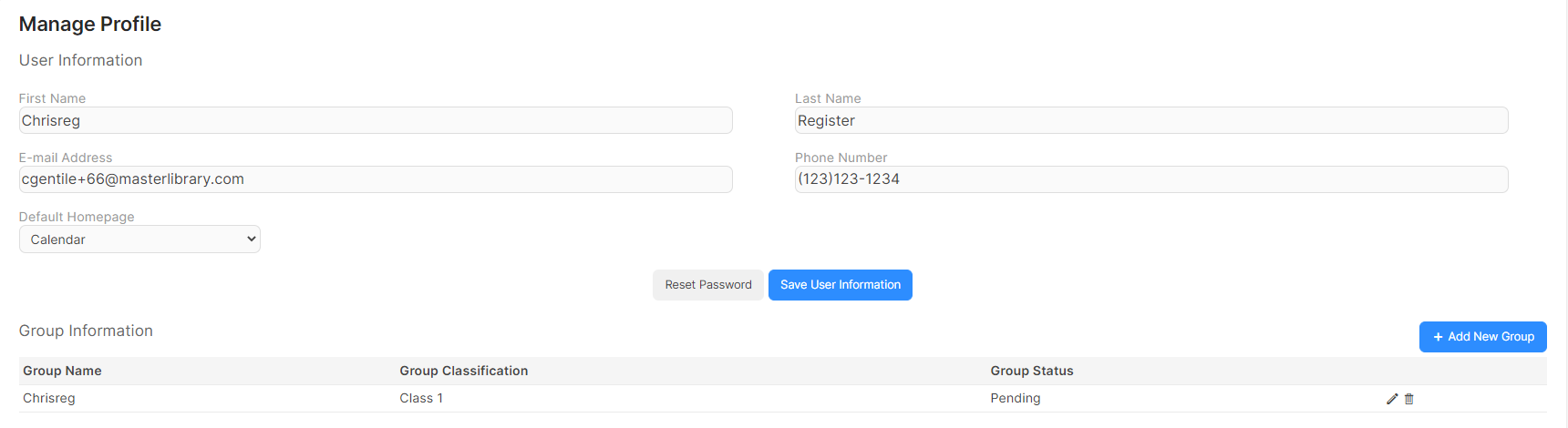Click the Reset Password button
Image resolution: width=1568 pixels, height=428 pixels.
click(x=708, y=285)
